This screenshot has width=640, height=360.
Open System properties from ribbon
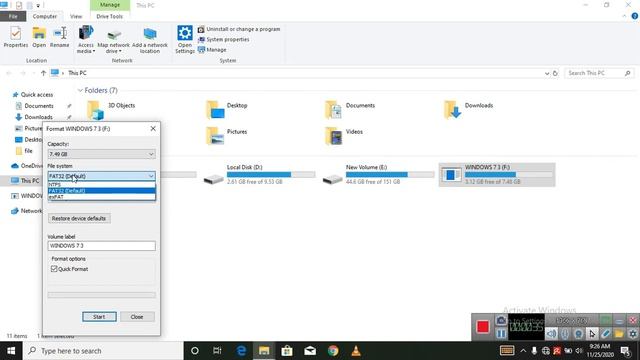[224, 40]
